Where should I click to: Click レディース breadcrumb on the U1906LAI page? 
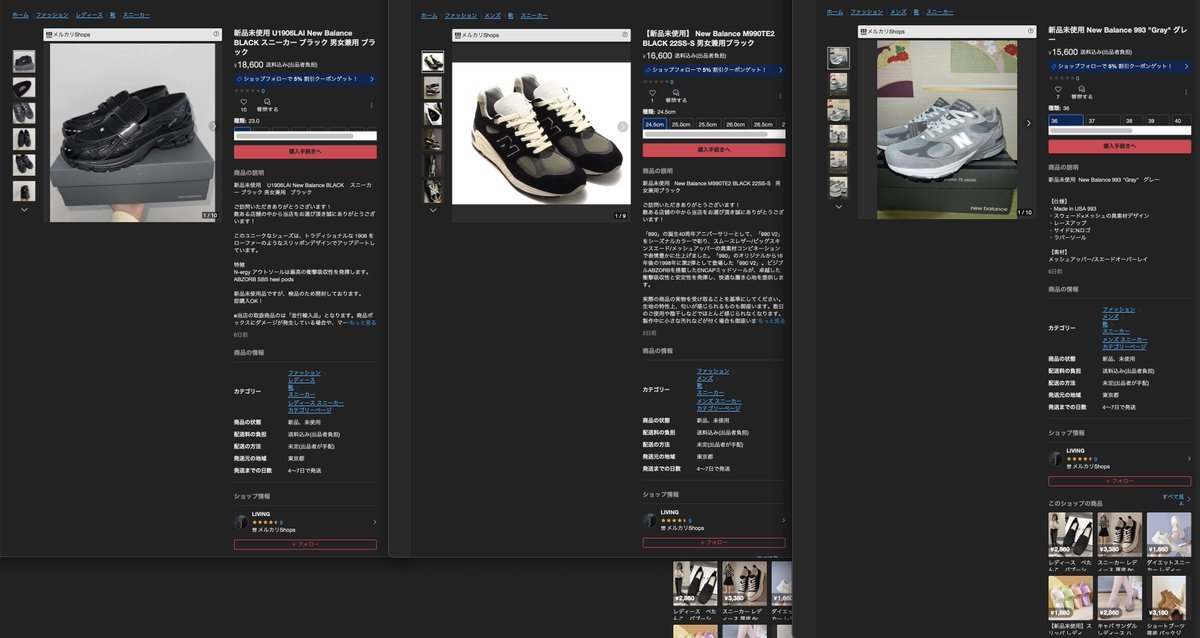(x=90, y=16)
